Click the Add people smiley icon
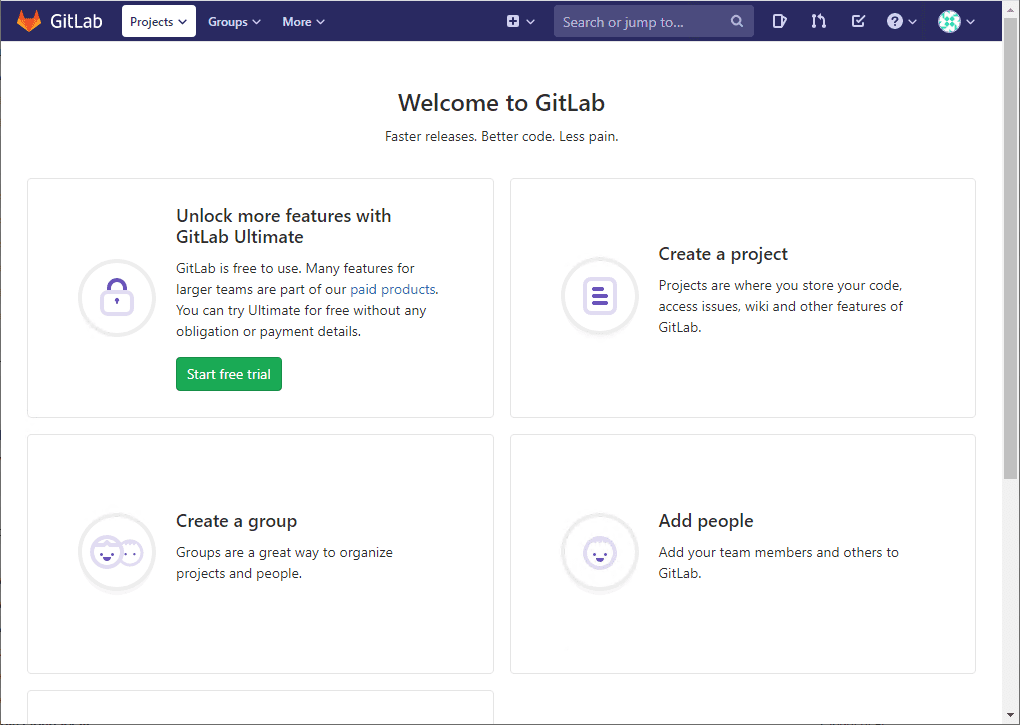Viewport: 1020px width, 725px height. (599, 552)
